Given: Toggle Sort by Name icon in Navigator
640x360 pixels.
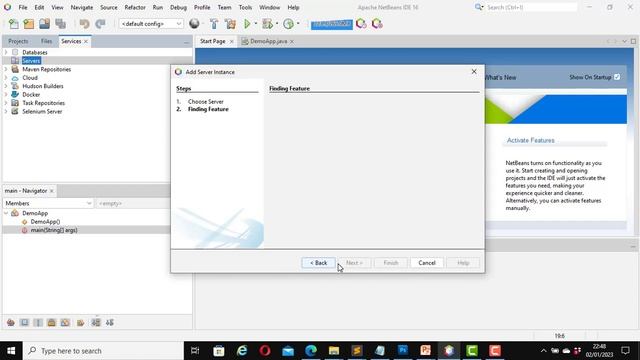Looking at the screenshot, I should point(96,323).
